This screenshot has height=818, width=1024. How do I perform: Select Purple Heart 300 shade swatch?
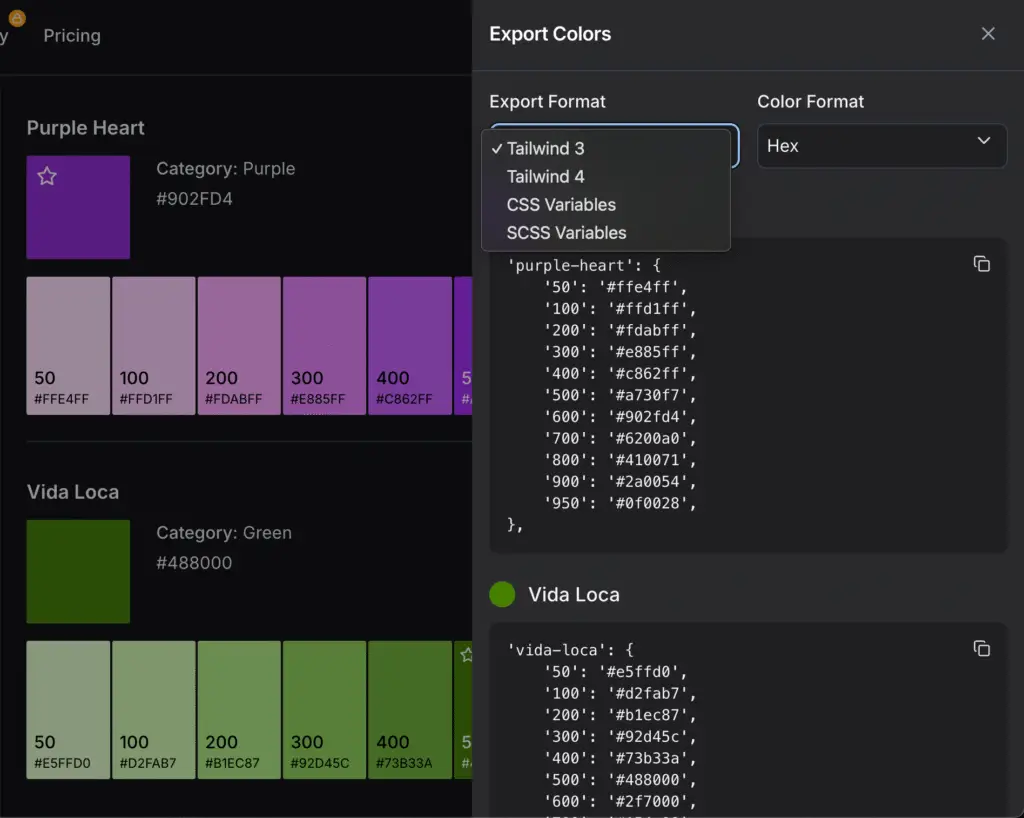[x=324, y=345]
